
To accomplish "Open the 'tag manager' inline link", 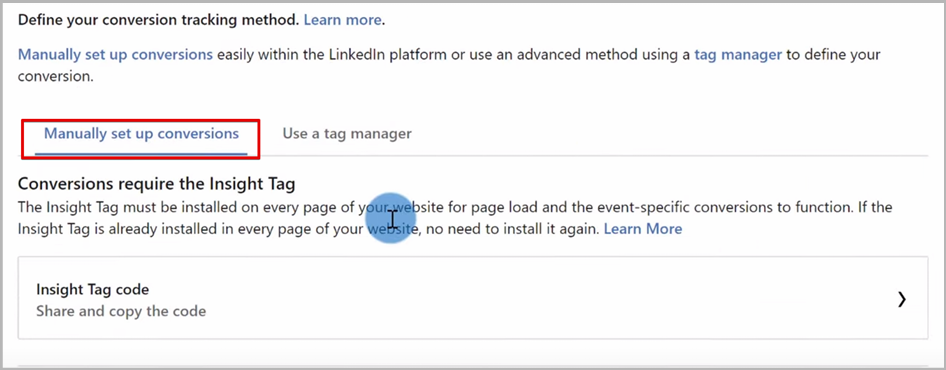I will click(738, 55).
